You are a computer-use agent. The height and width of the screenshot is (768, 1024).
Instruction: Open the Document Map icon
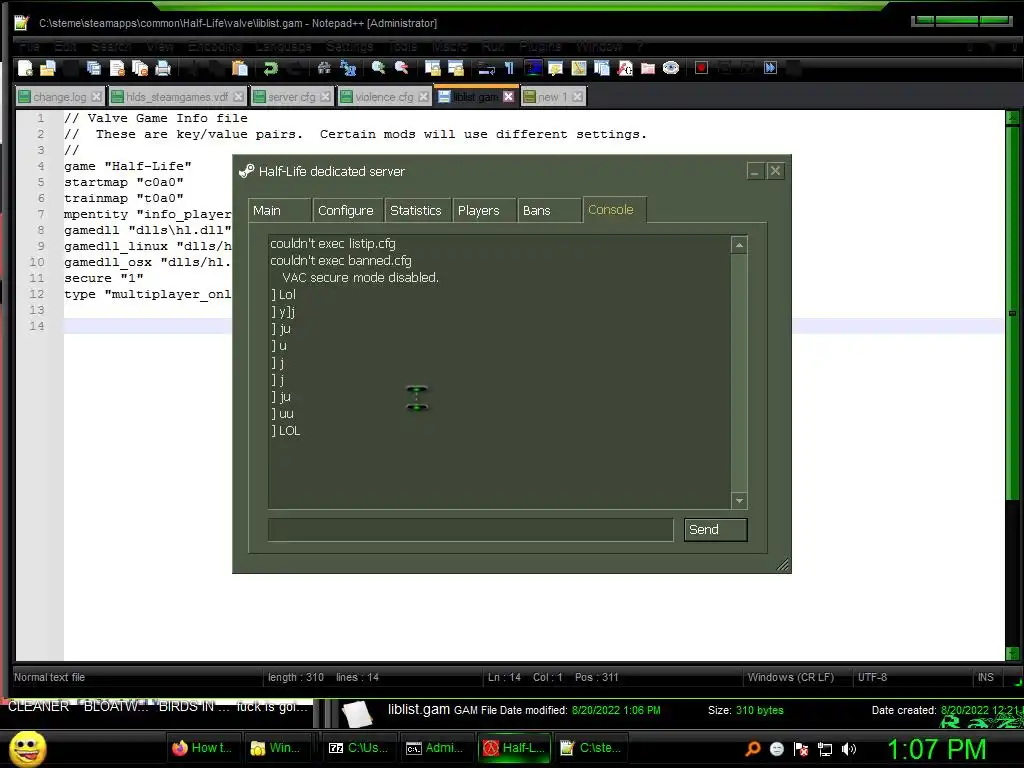pos(579,68)
